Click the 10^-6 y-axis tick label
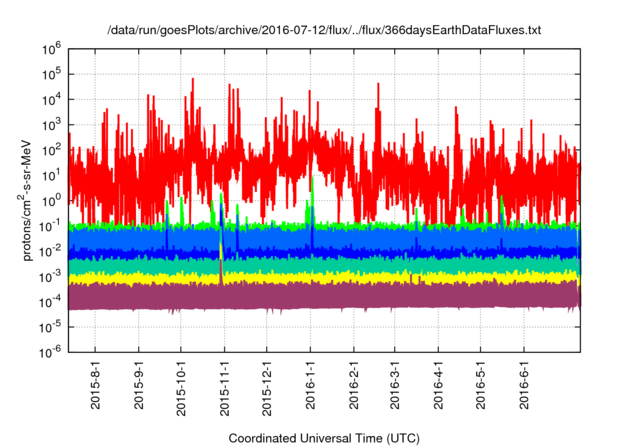The height and width of the screenshot is (448, 640). coord(50,352)
